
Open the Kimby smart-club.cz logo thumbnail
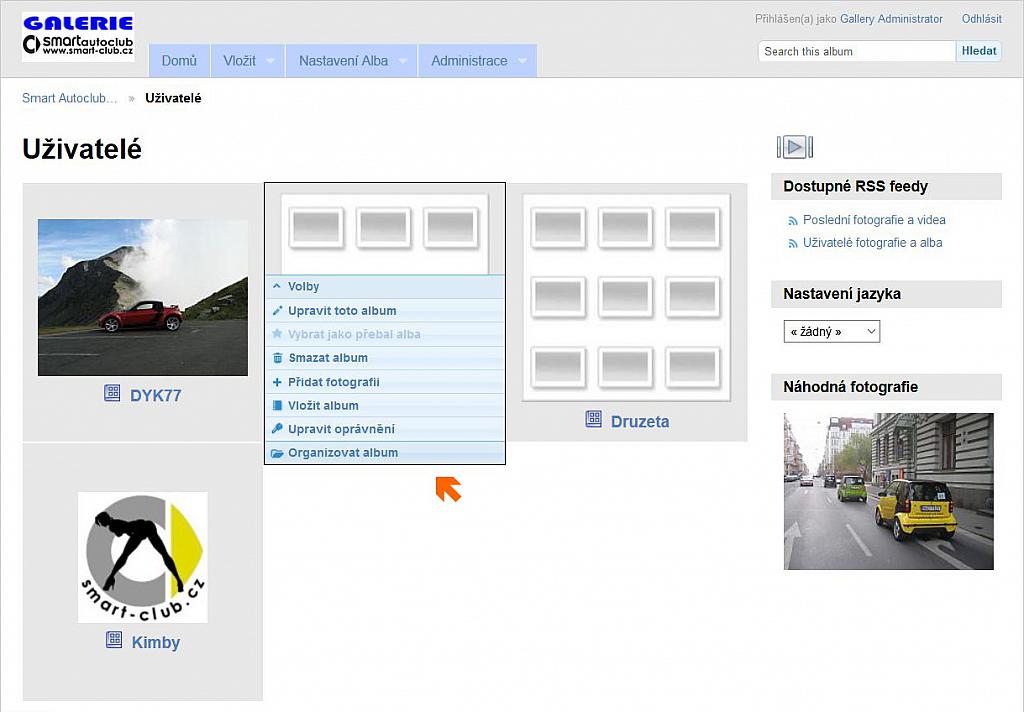point(142,557)
